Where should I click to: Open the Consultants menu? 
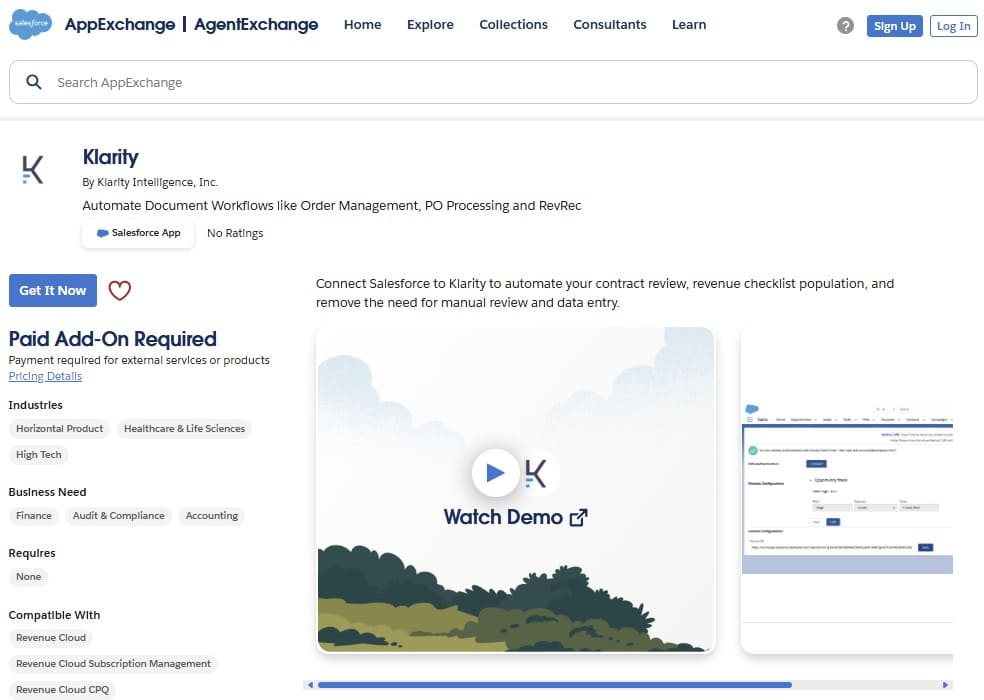click(x=610, y=24)
